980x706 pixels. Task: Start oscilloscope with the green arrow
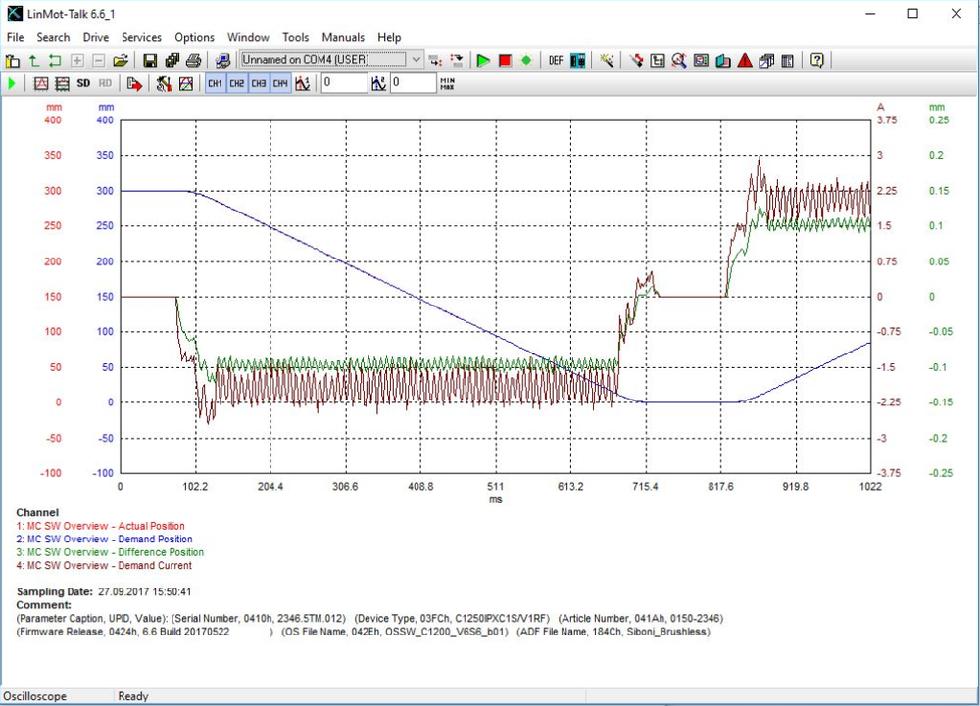[x=12, y=84]
